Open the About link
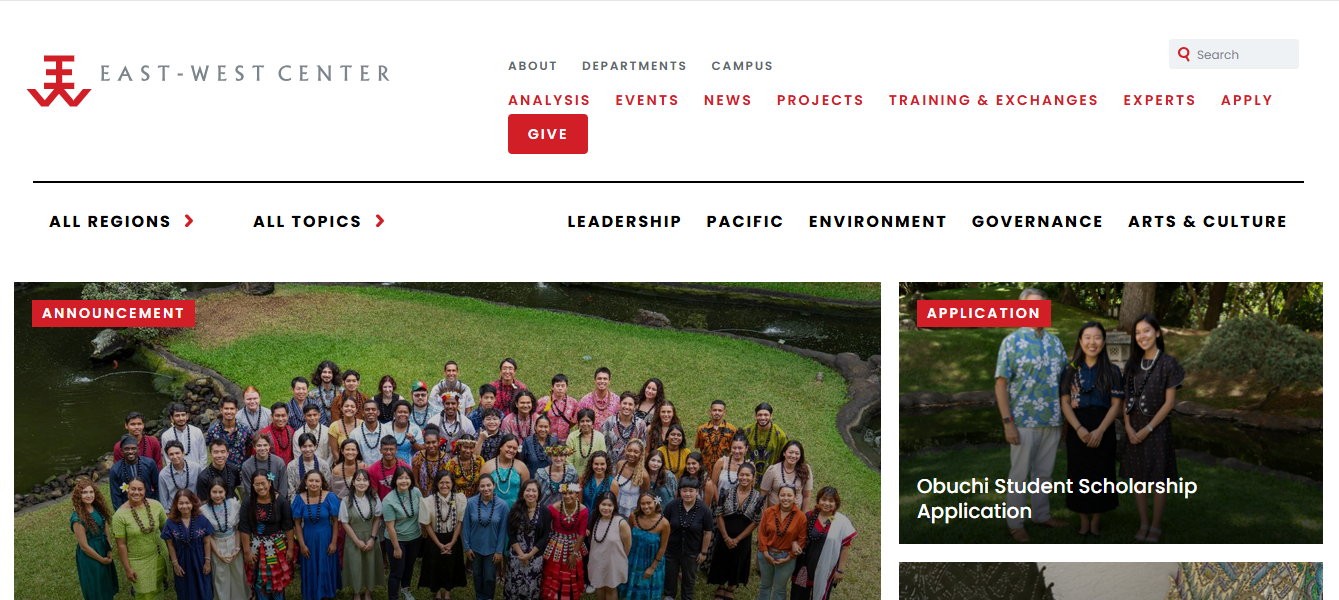This screenshot has width=1339, height=600. pos(533,66)
